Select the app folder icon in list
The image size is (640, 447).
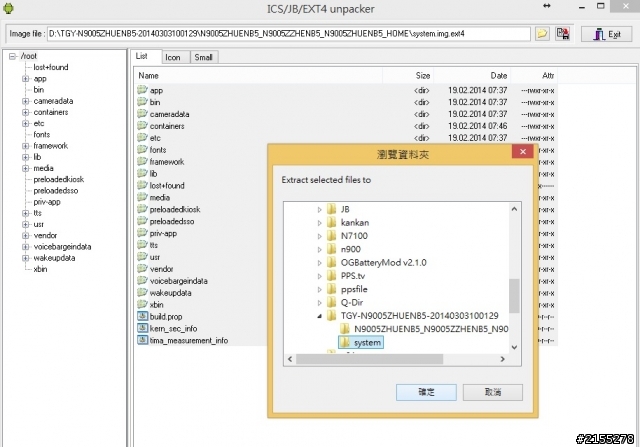142,90
